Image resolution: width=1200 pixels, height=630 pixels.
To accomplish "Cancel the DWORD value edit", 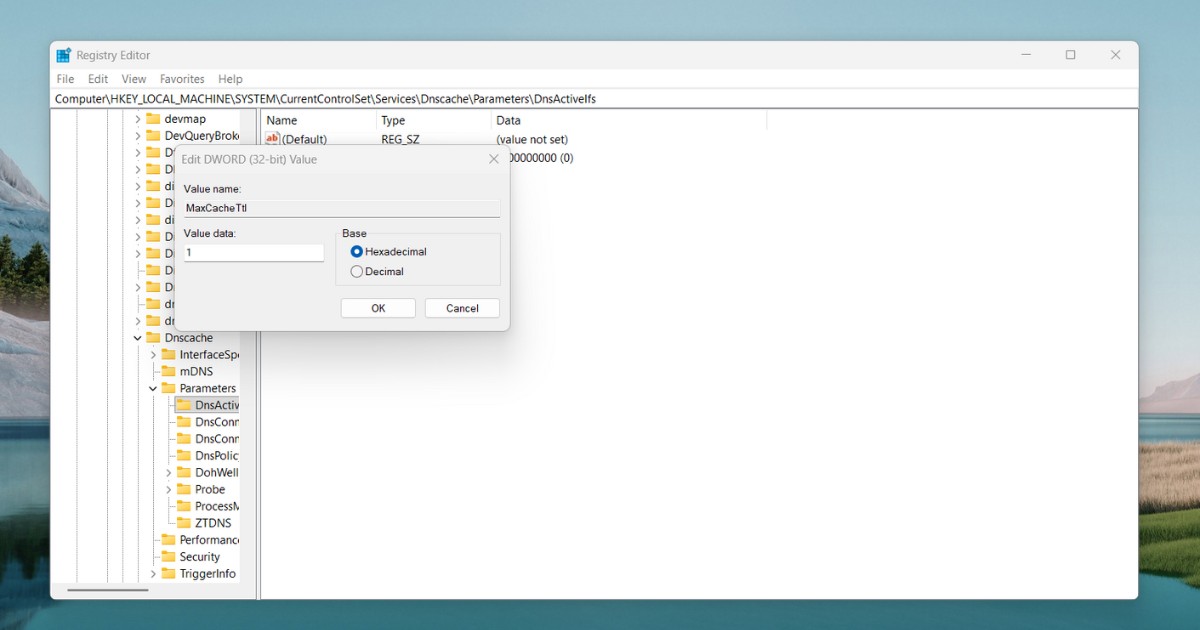I will click(x=462, y=307).
